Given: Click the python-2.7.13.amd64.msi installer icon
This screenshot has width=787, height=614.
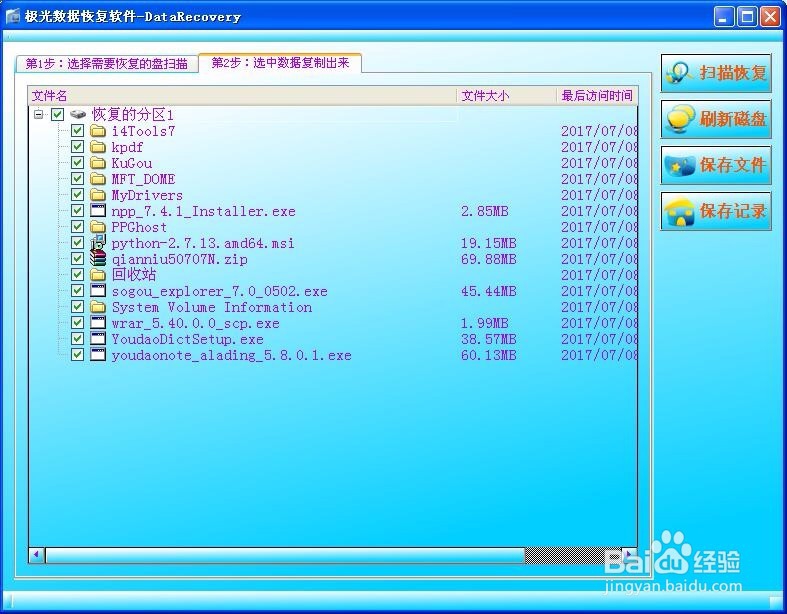Looking at the screenshot, I should 98,242.
